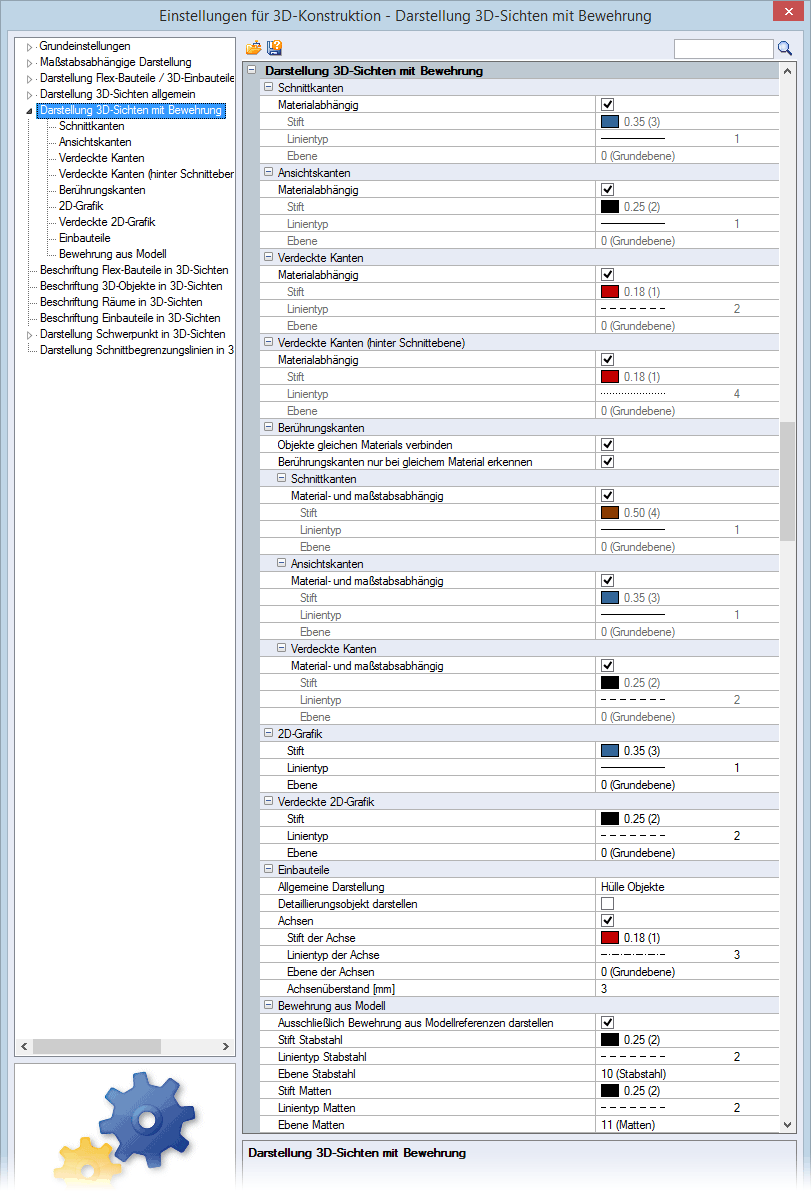
Task: Collapse the Einbauteile property group
Action: click(x=268, y=870)
